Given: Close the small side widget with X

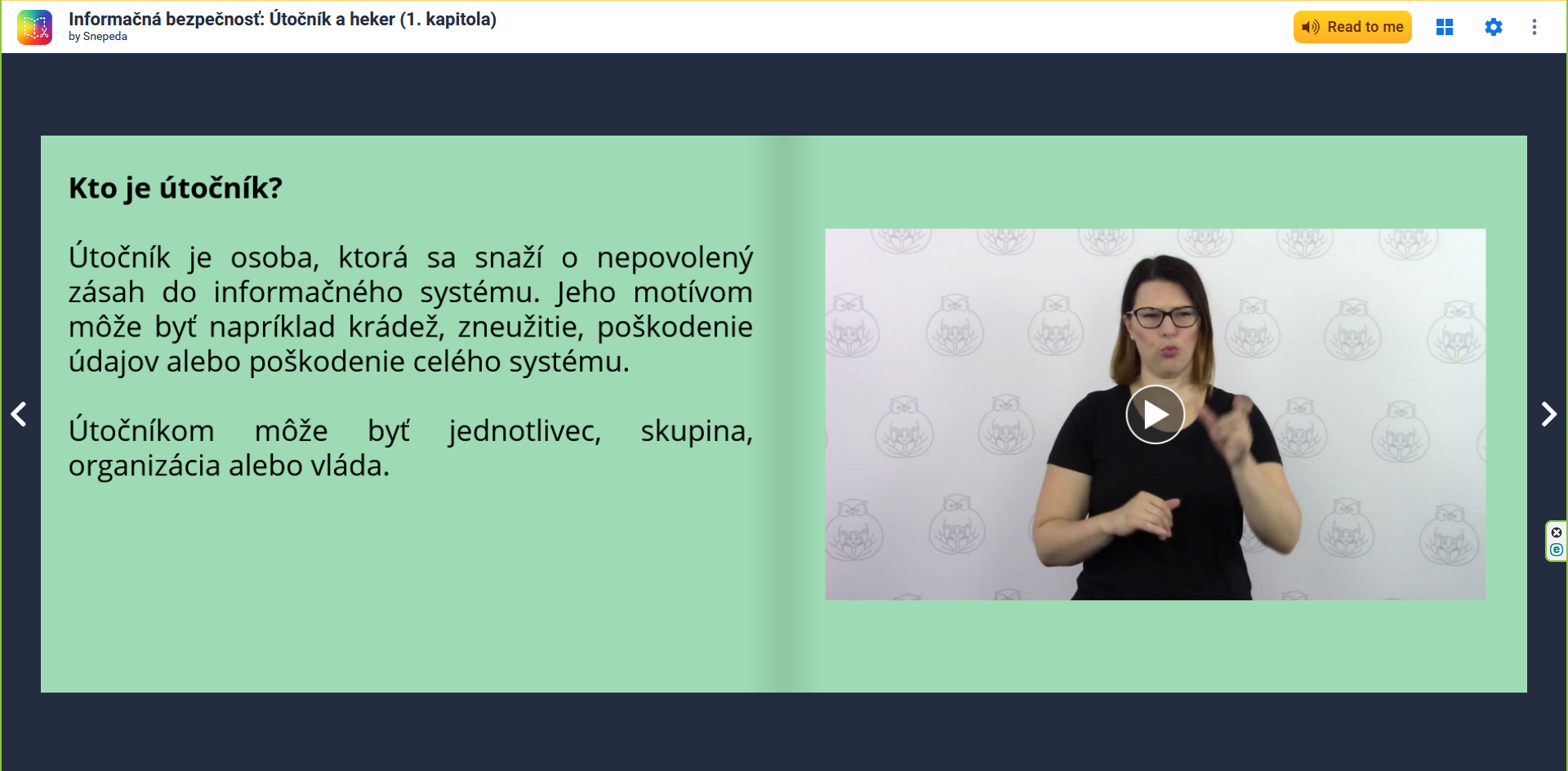Looking at the screenshot, I should (1557, 533).
